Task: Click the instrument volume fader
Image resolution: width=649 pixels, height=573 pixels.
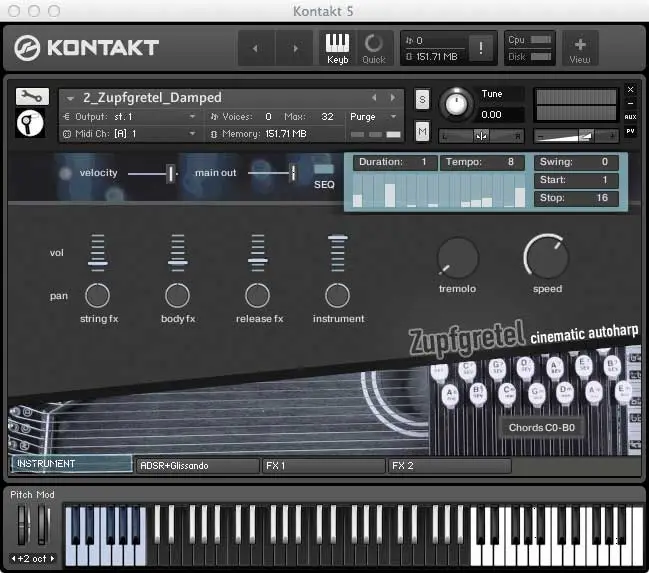Action: click(x=338, y=253)
